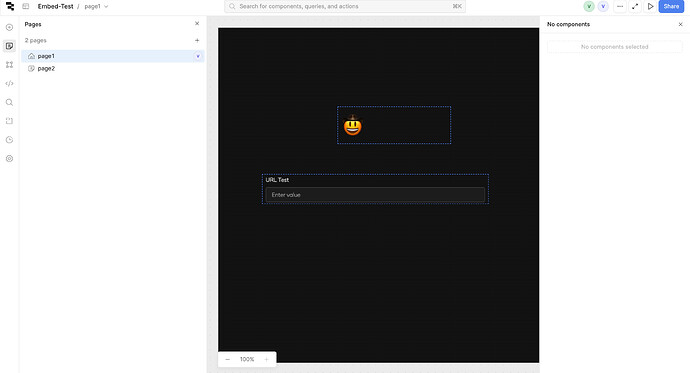Viewport: 690px width, 373px height.
Task: Click the green V user avatar
Action: point(589,6)
